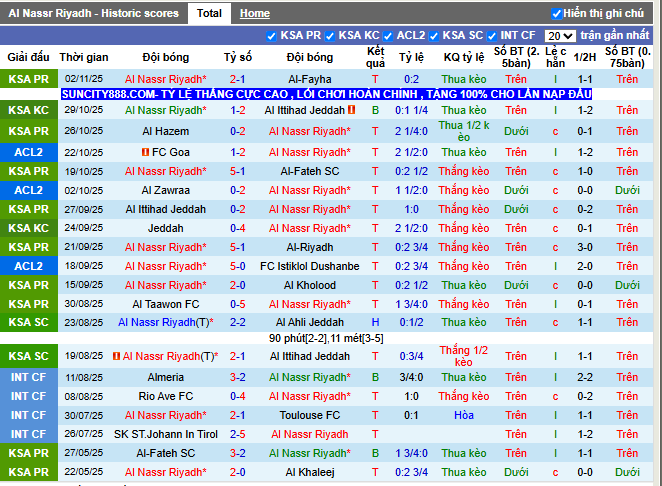662x486 pixels.
Task: Select the KSA SC league cell dated 23/08/25
Action: (29, 323)
